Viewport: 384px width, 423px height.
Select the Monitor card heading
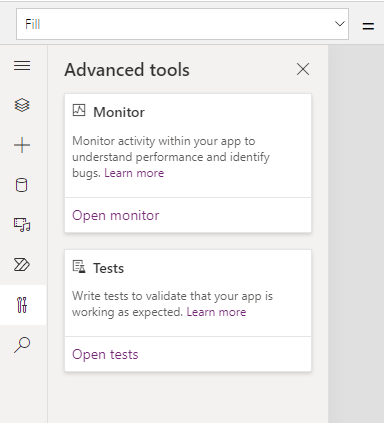point(119,112)
